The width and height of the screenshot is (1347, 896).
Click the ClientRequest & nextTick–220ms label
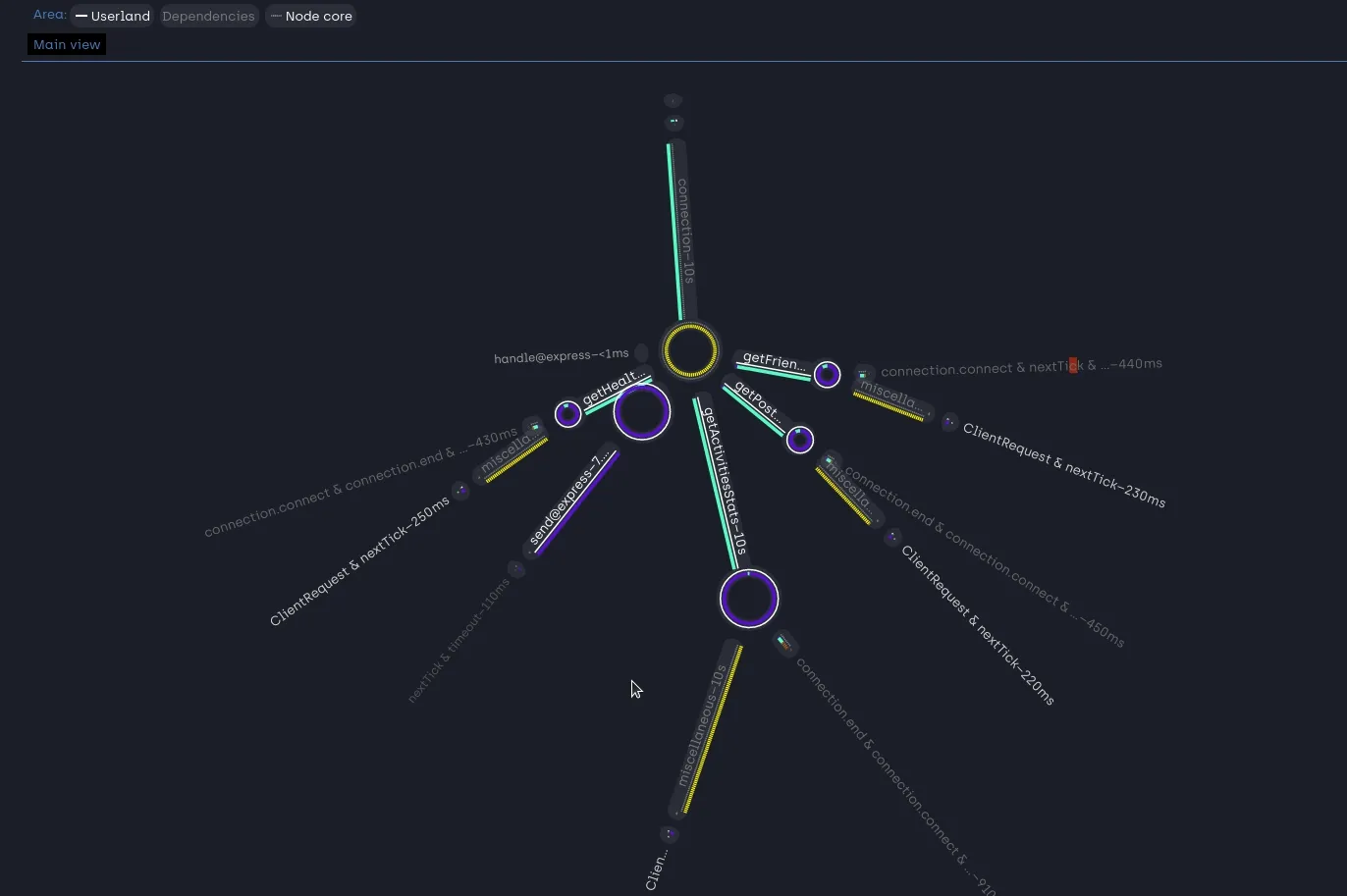point(977,625)
